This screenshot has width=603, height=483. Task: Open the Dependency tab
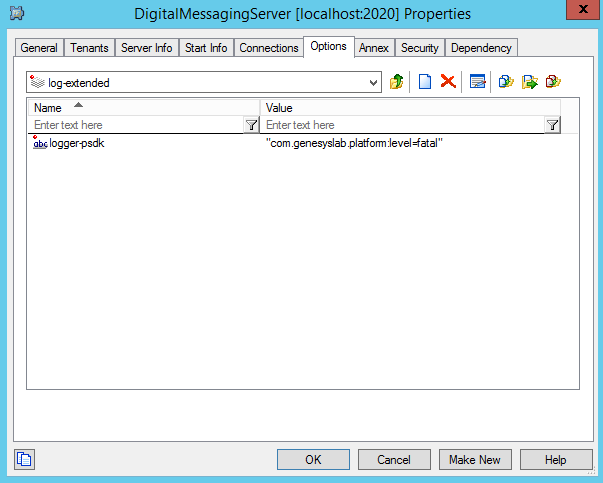(x=481, y=48)
